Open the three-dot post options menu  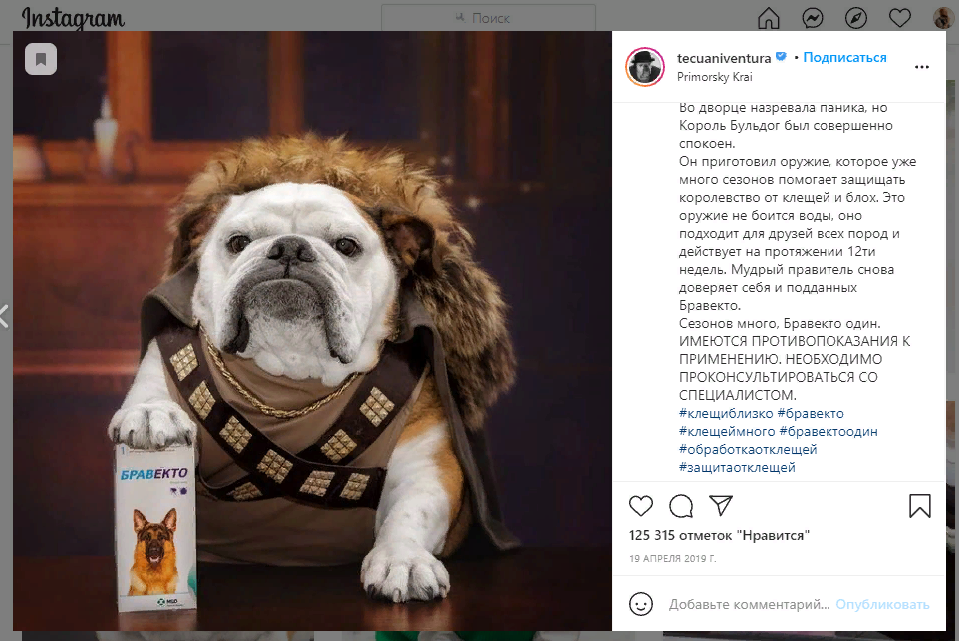(922, 67)
